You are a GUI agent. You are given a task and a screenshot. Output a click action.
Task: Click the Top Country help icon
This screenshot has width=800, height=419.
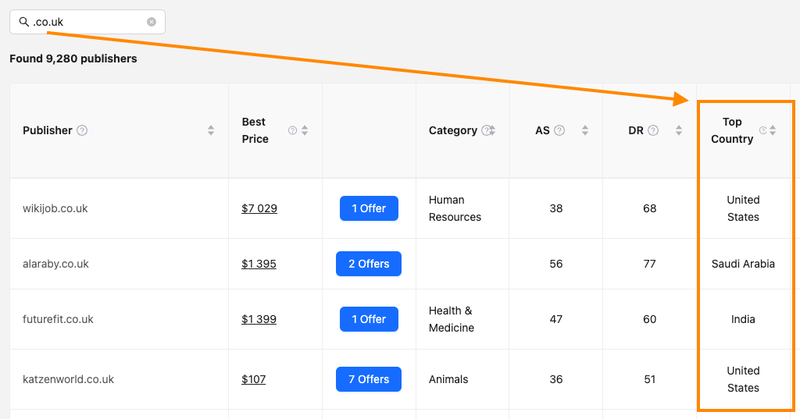[x=763, y=131]
